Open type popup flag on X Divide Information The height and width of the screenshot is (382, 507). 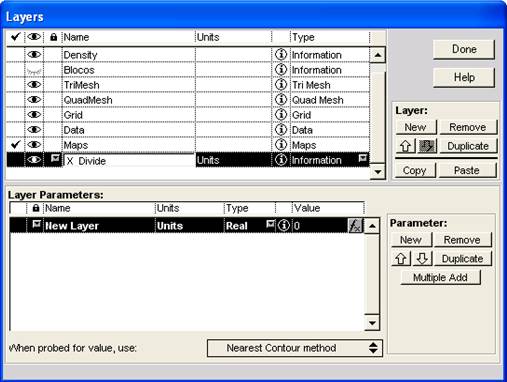[x=362, y=158]
